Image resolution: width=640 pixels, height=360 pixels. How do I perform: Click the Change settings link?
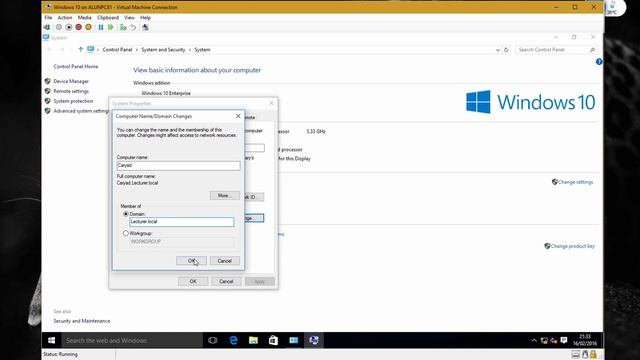pyautogui.click(x=575, y=182)
